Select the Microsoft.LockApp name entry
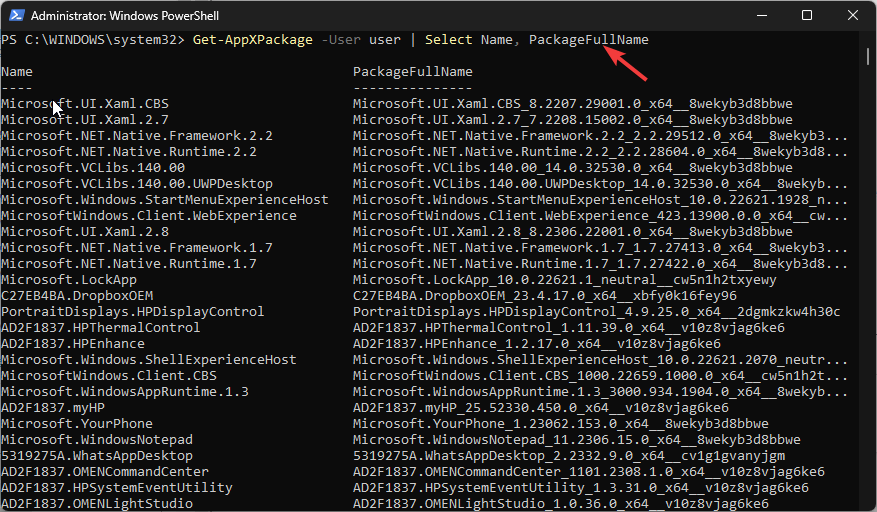The height and width of the screenshot is (512, 877). (x=69, y=279)
